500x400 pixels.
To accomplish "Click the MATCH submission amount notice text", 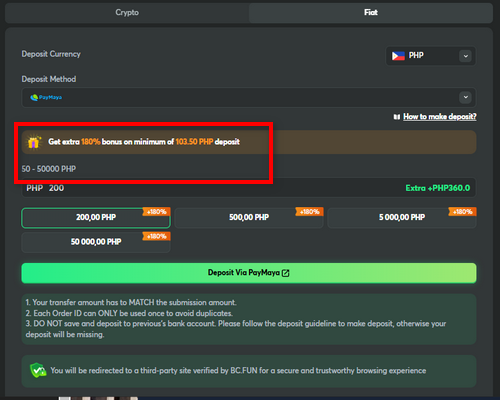I will pyautogui.click(x=131, y=302).
